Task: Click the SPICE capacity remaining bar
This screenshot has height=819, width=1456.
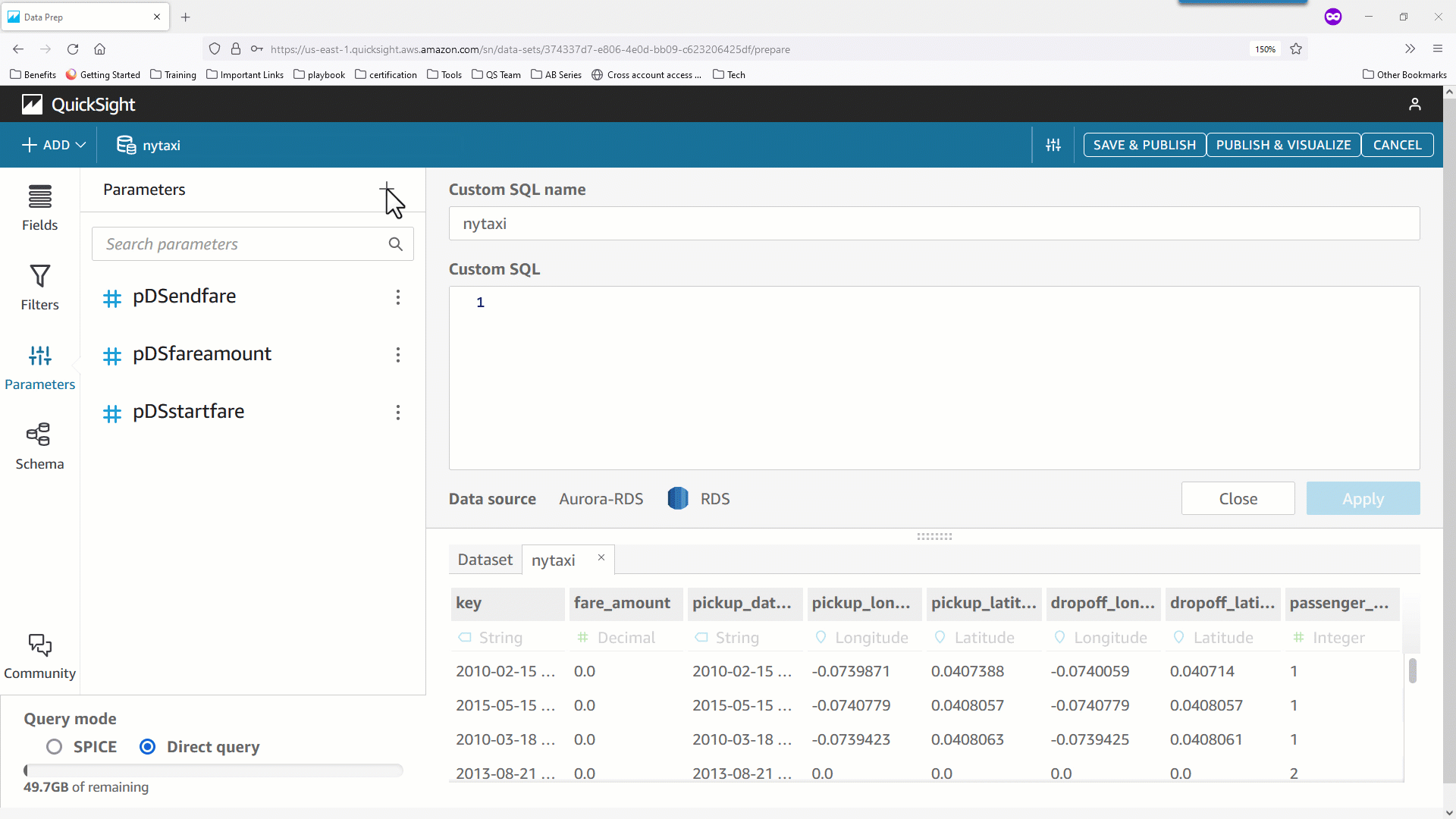Action: coord(213,770)
